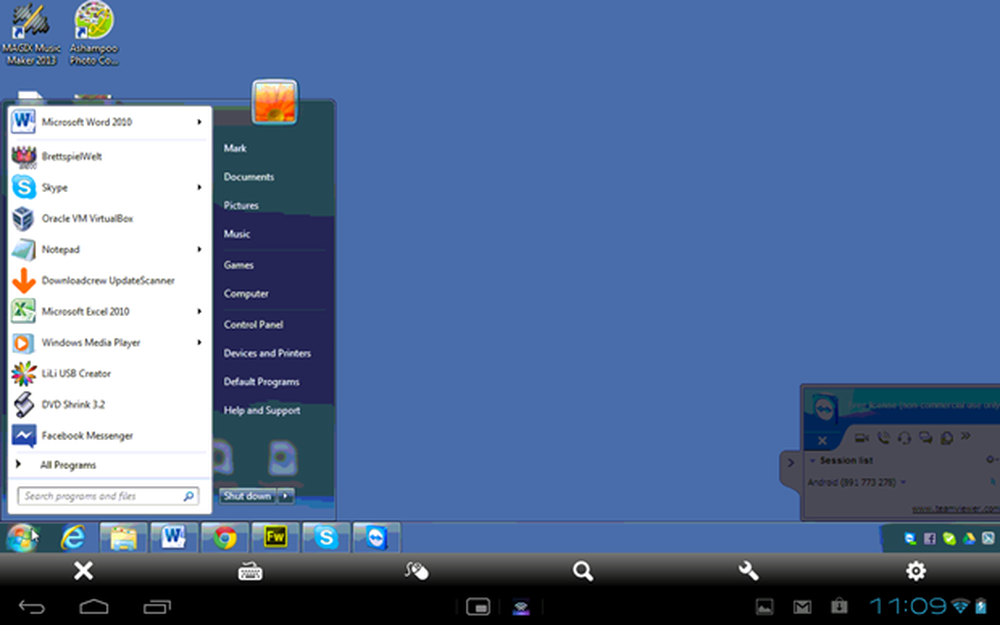Expand Skype jump list arrow

pyautogui.click(x=200, y=188)
